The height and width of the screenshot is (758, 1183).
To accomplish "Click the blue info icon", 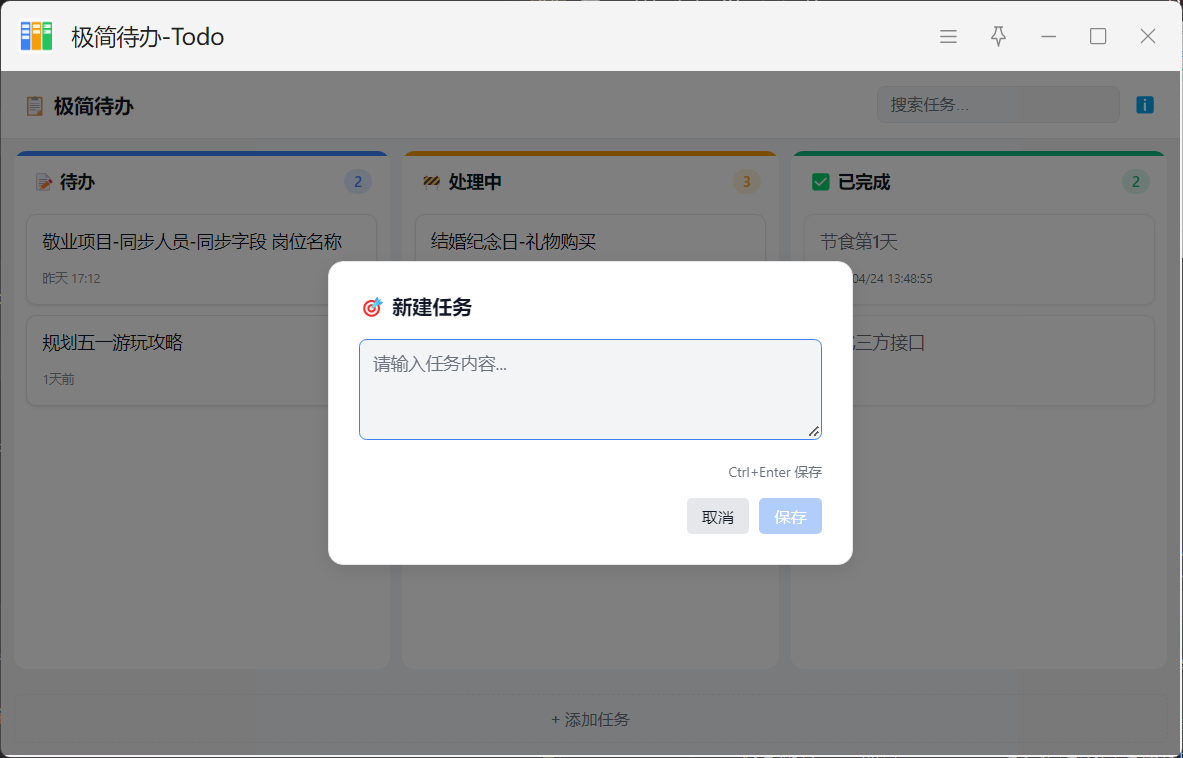I will point(1145,105).
